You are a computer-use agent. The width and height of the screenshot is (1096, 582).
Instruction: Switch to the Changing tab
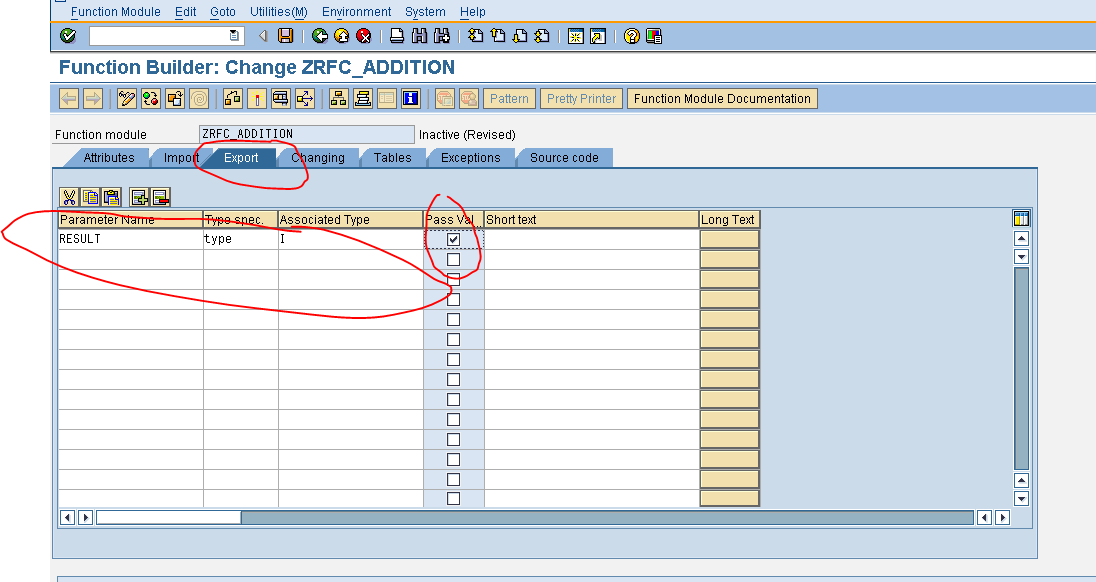click(318, 158)
